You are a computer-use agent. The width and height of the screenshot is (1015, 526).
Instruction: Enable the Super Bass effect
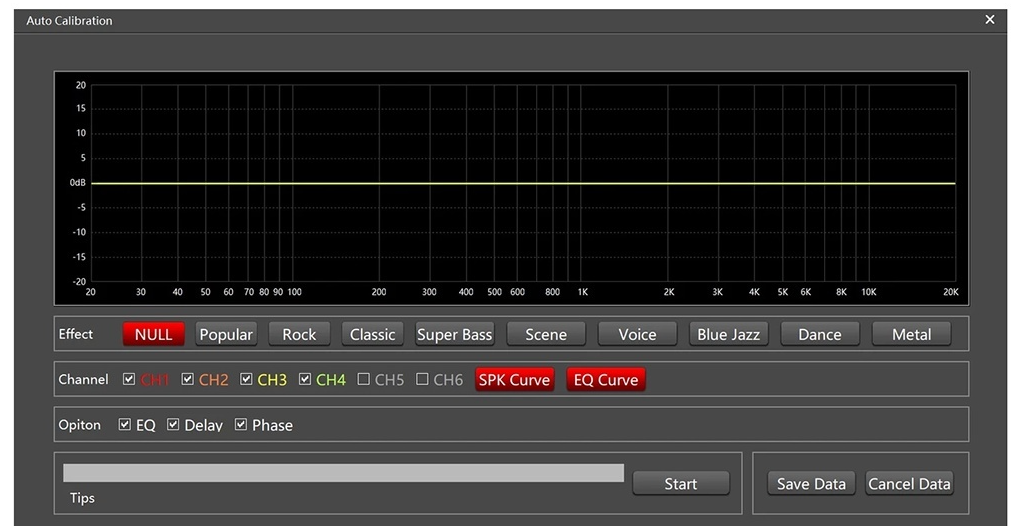(454, 334)
